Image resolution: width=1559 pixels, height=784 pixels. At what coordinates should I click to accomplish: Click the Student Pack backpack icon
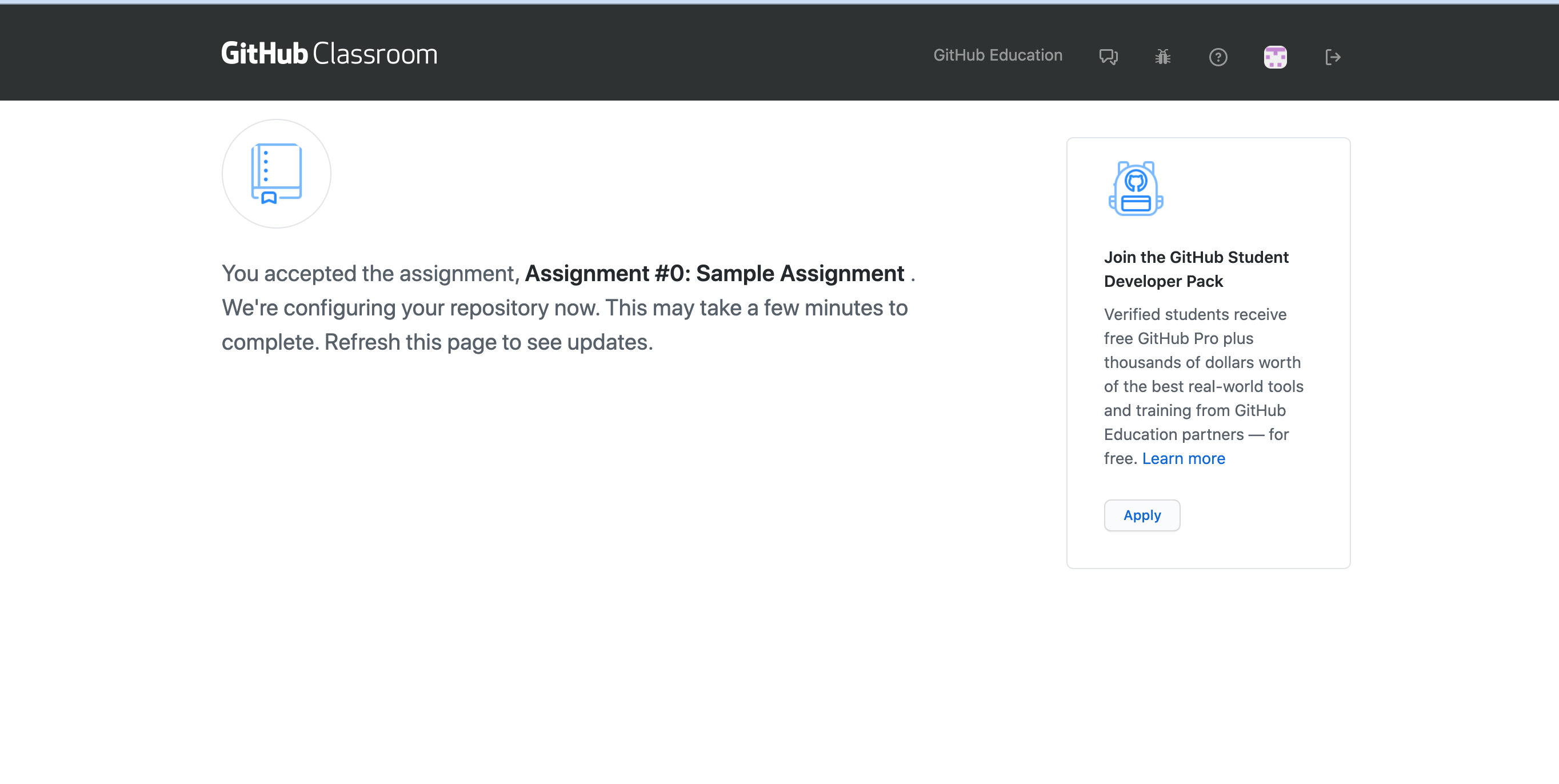pos(1136,188)
